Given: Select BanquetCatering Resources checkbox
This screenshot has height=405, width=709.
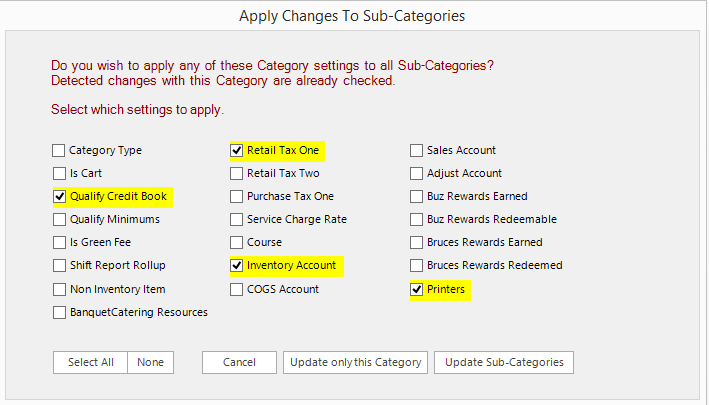Looking at the screenshot, I should pos(59,313).
